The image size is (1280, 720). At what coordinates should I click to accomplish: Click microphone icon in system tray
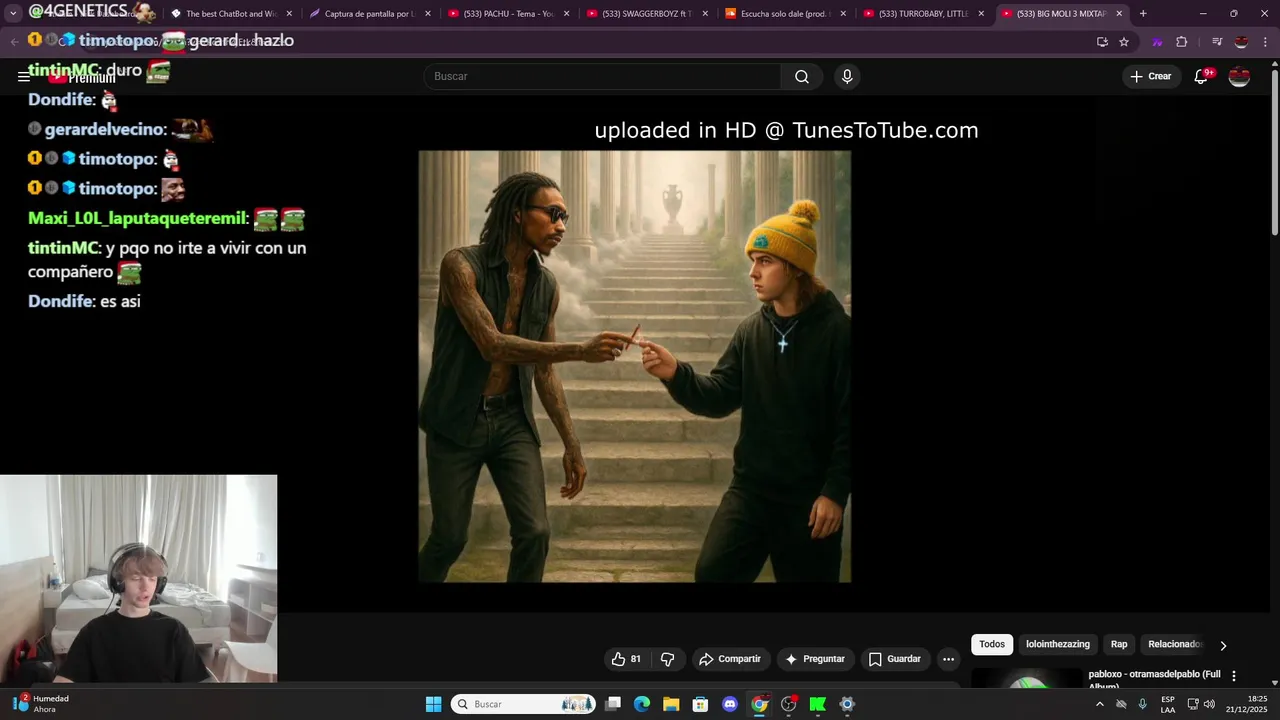click(x=1142, y=704)
